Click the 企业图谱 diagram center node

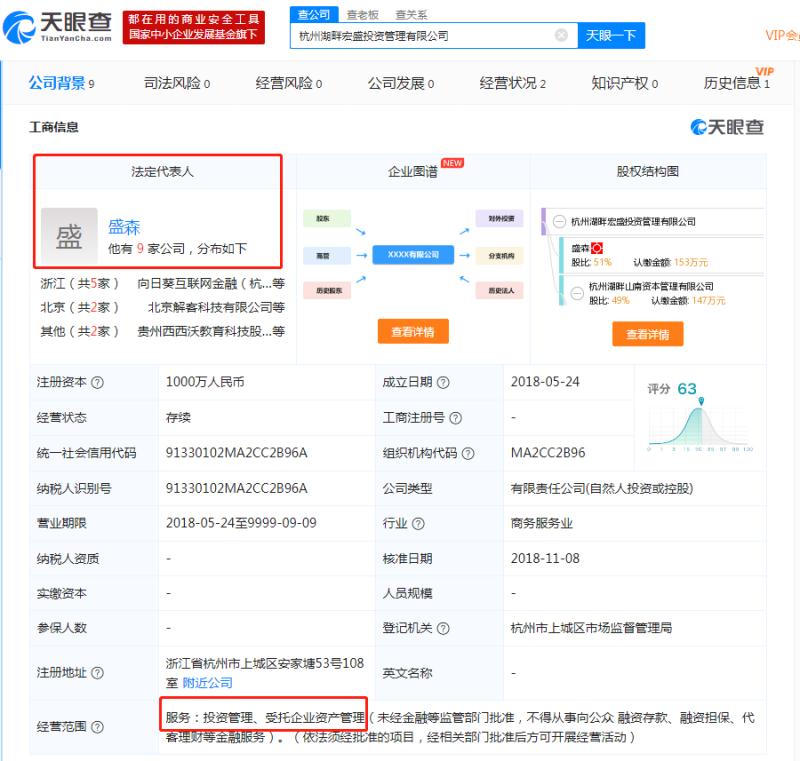[413, 255]
